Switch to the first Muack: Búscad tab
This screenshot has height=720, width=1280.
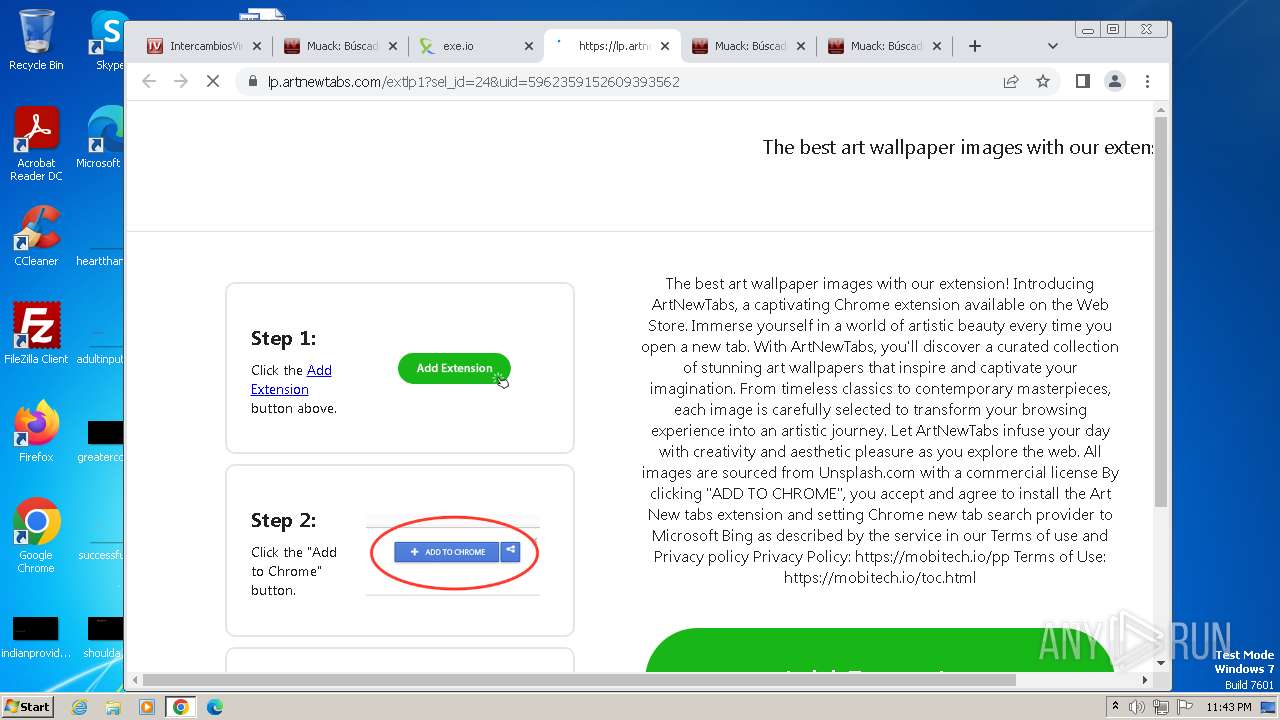point(340,46)
